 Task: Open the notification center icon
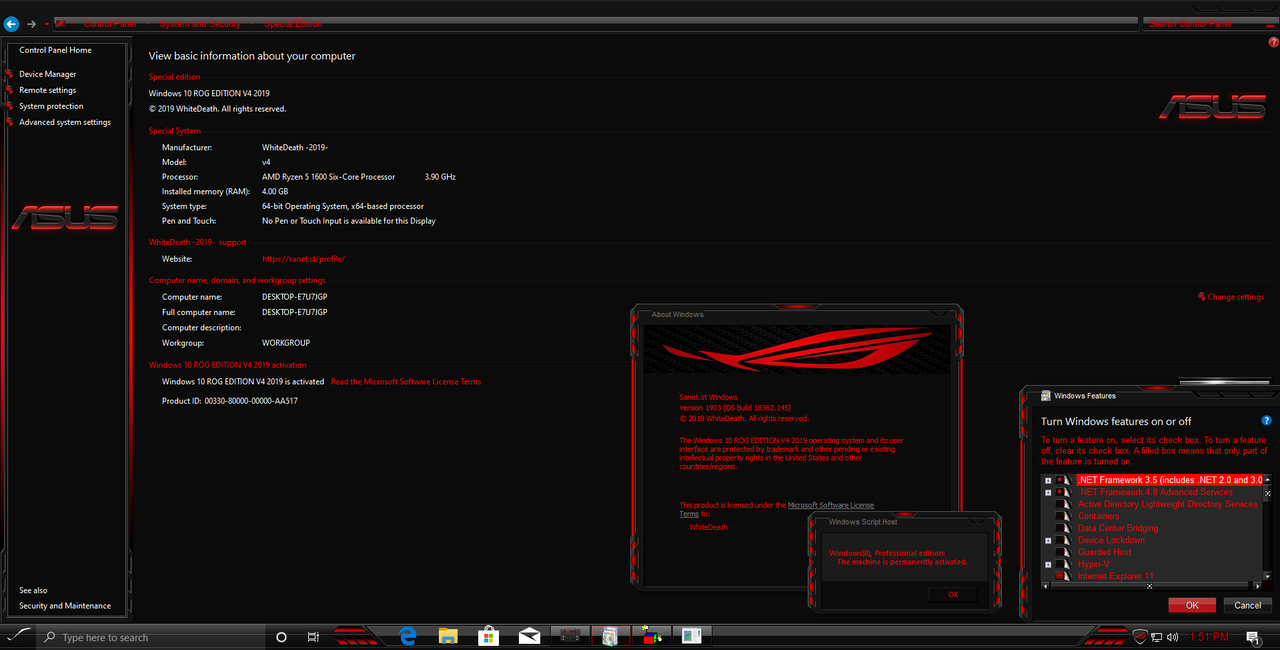coord(1253,637)
